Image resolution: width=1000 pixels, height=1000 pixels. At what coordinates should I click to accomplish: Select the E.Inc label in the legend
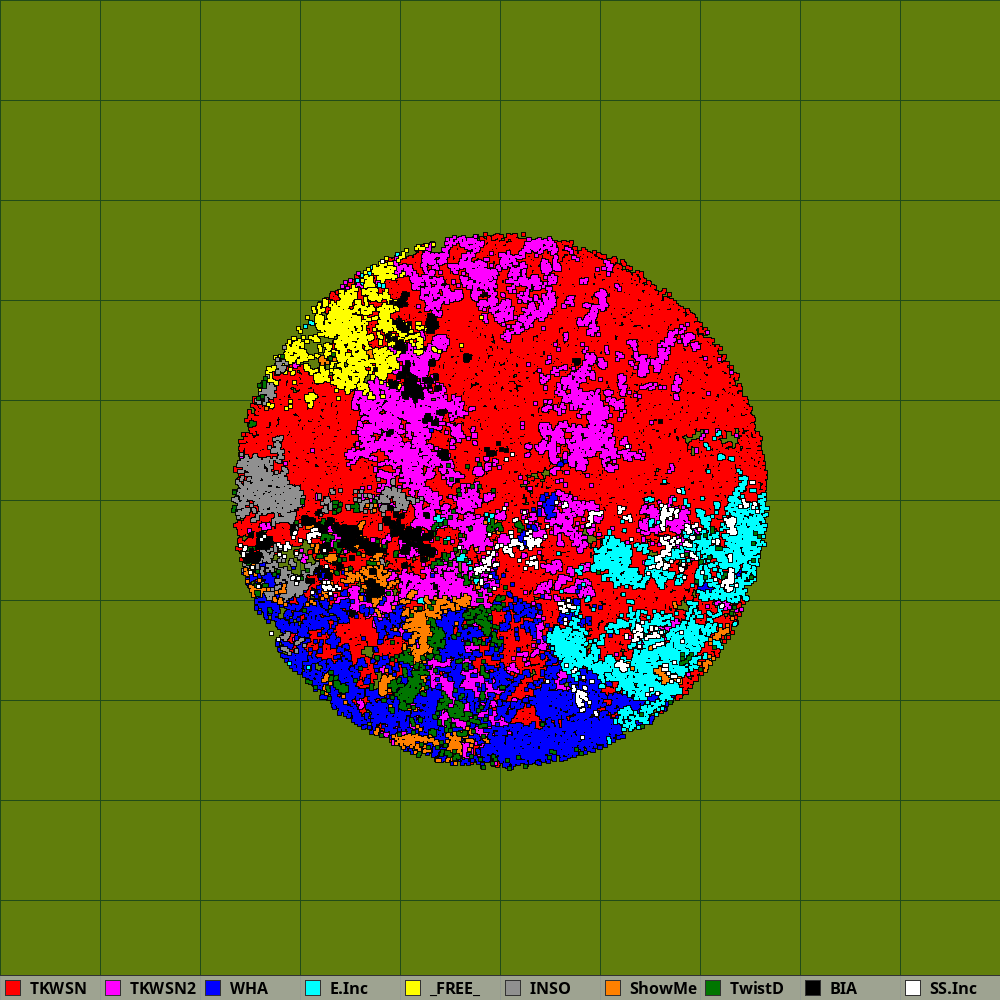tap(348, 988)
